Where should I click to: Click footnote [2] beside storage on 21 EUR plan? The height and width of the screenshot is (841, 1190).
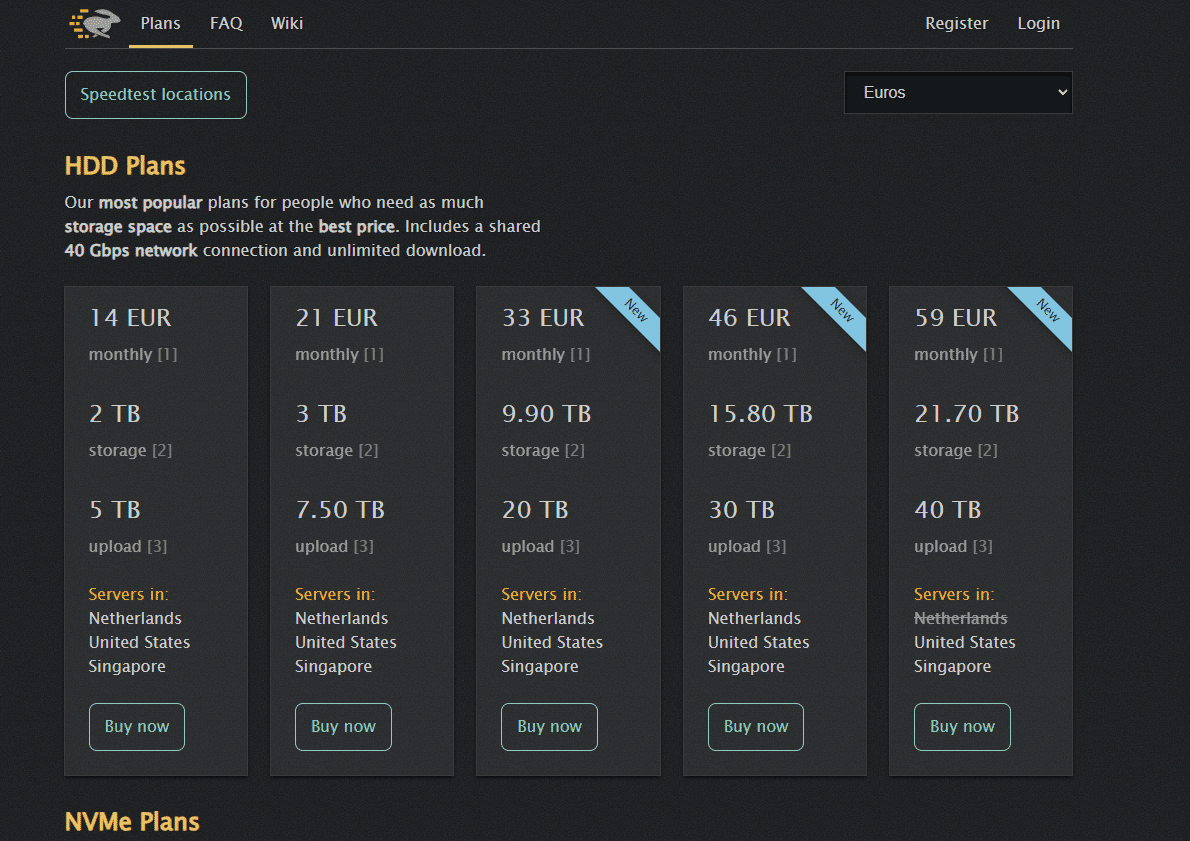pyautogui.click(x=368, y=451)
